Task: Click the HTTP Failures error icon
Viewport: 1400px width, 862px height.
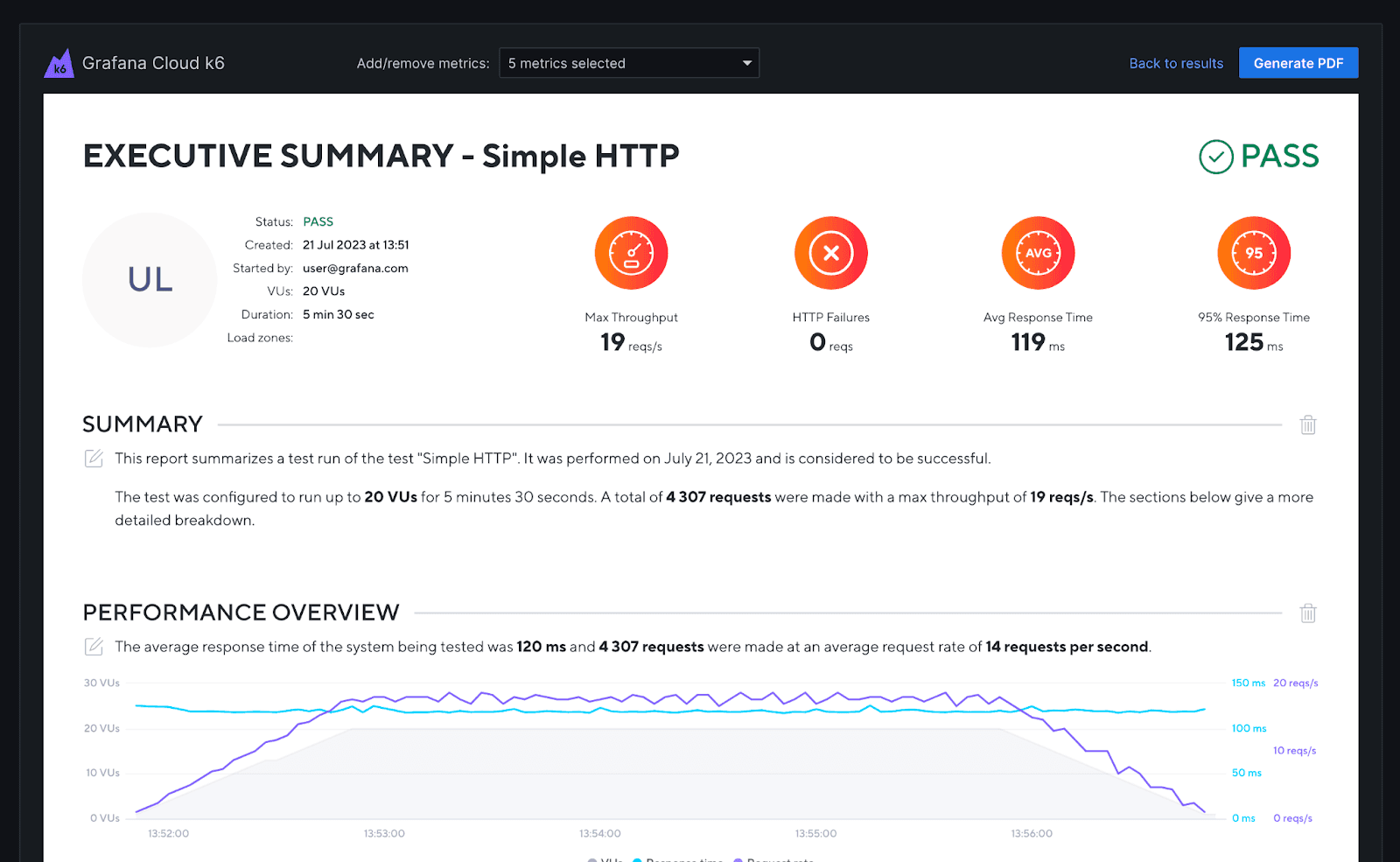Action: (x=830, y=253)
